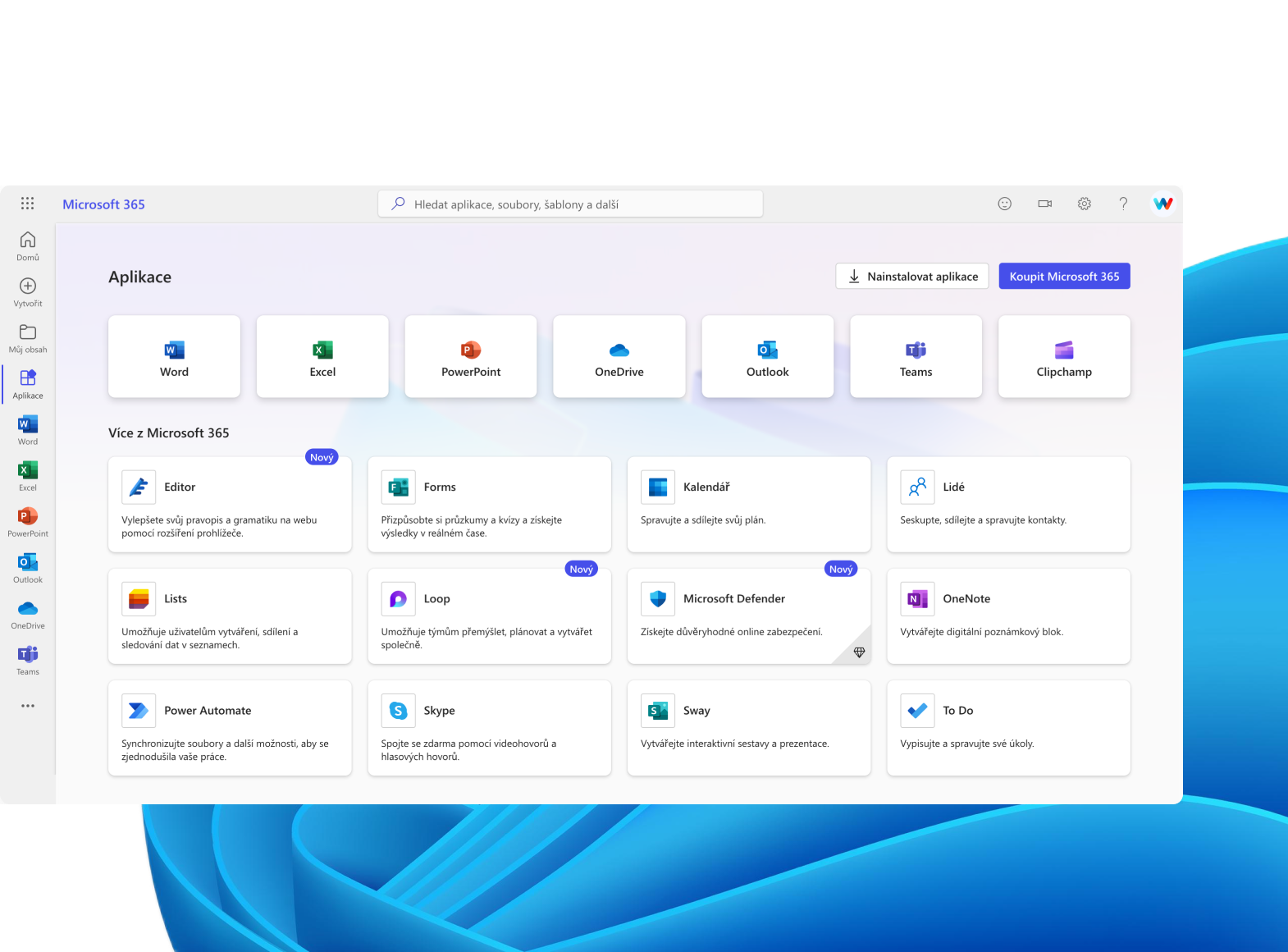Click Nainstalovat aplikace button
The width and height of the screenshot is (1288, 952).
912,277
